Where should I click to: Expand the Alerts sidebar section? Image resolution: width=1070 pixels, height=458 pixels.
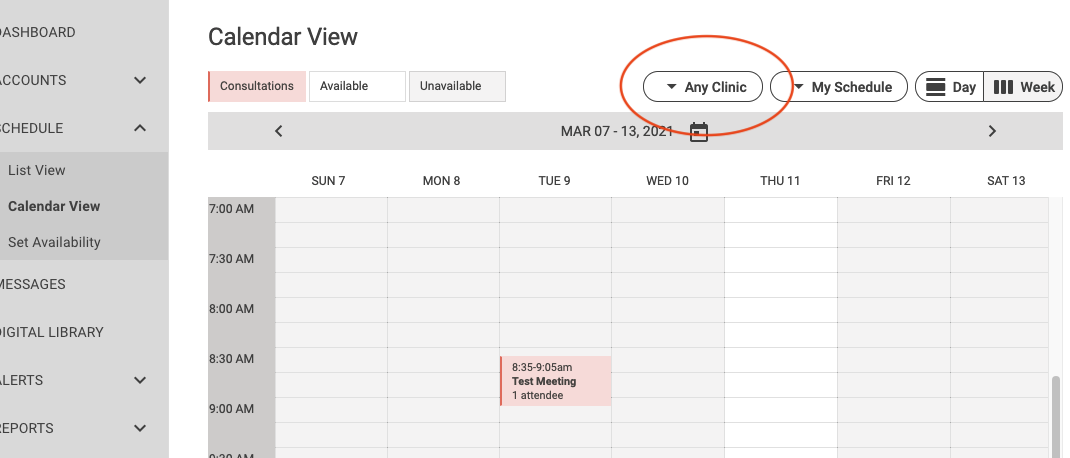click(x=140, y=380)
